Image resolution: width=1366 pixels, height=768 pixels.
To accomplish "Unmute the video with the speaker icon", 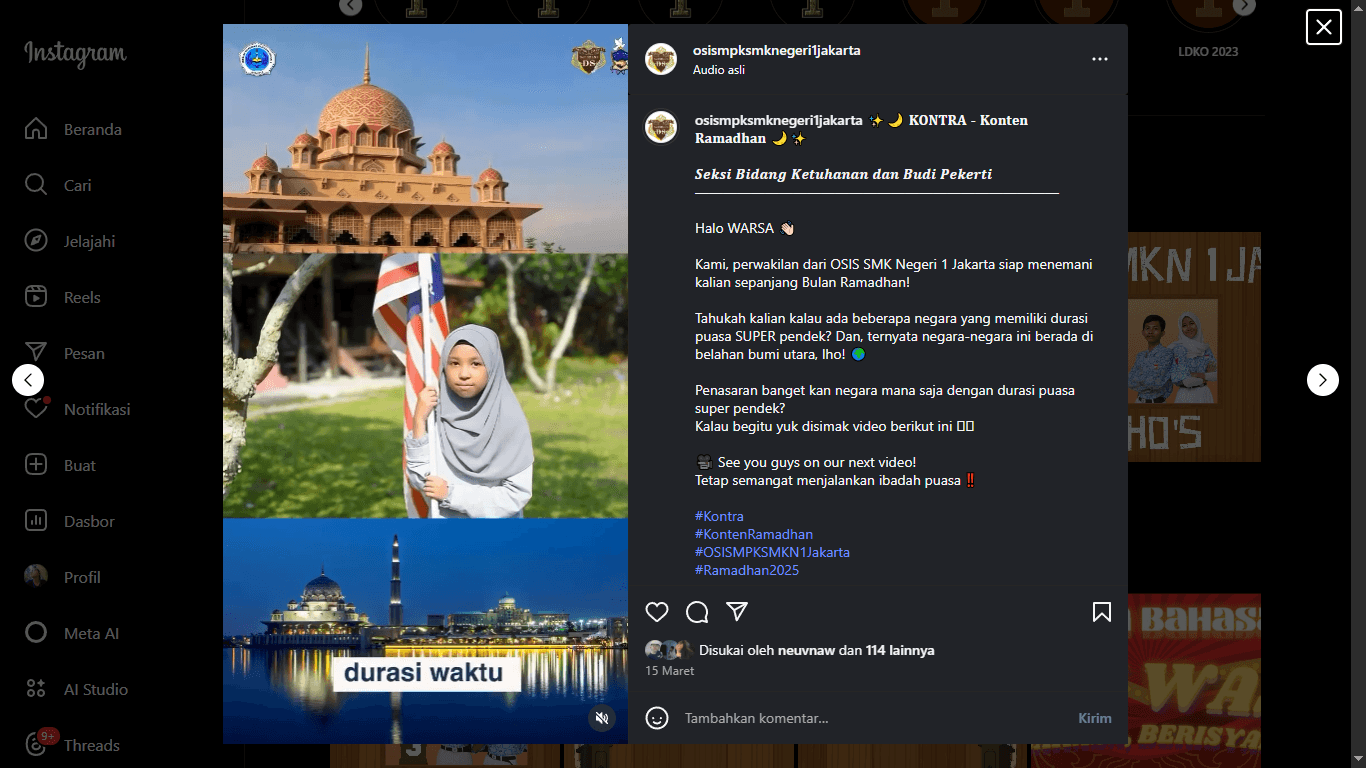I will tap(601, 718).
